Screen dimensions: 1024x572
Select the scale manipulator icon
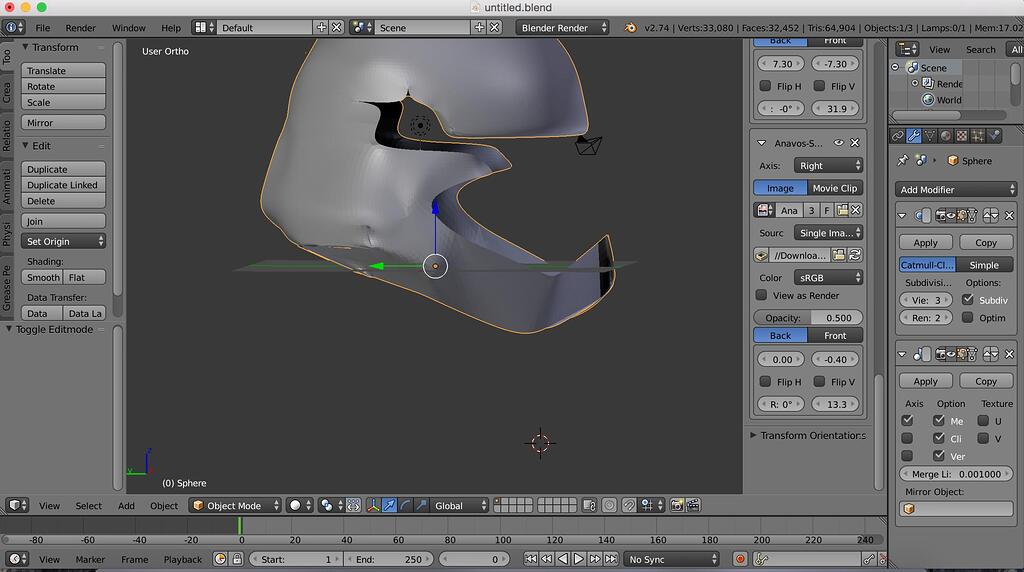tap(421, 505)
